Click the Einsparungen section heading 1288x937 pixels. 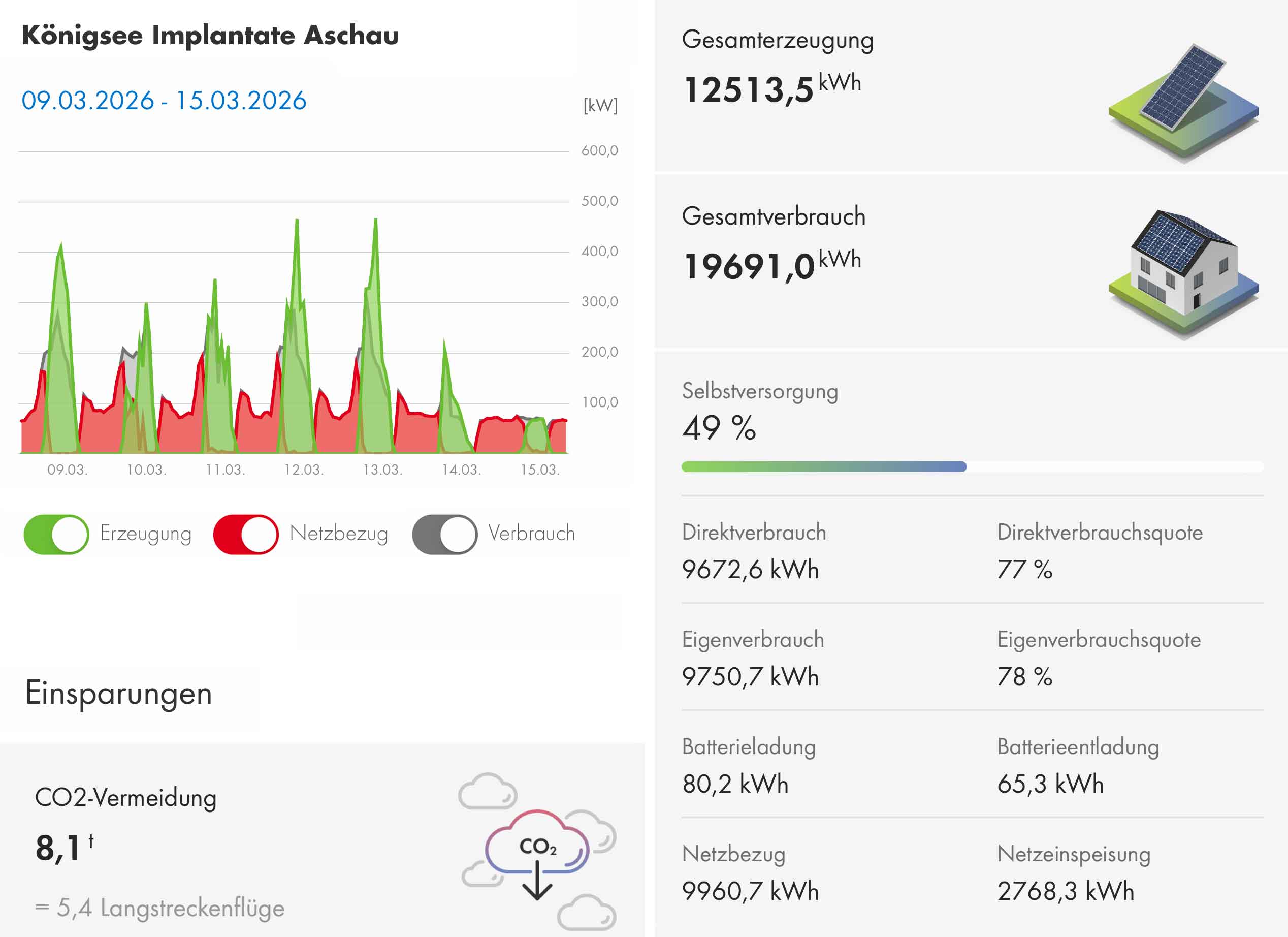tap(119, 693)
